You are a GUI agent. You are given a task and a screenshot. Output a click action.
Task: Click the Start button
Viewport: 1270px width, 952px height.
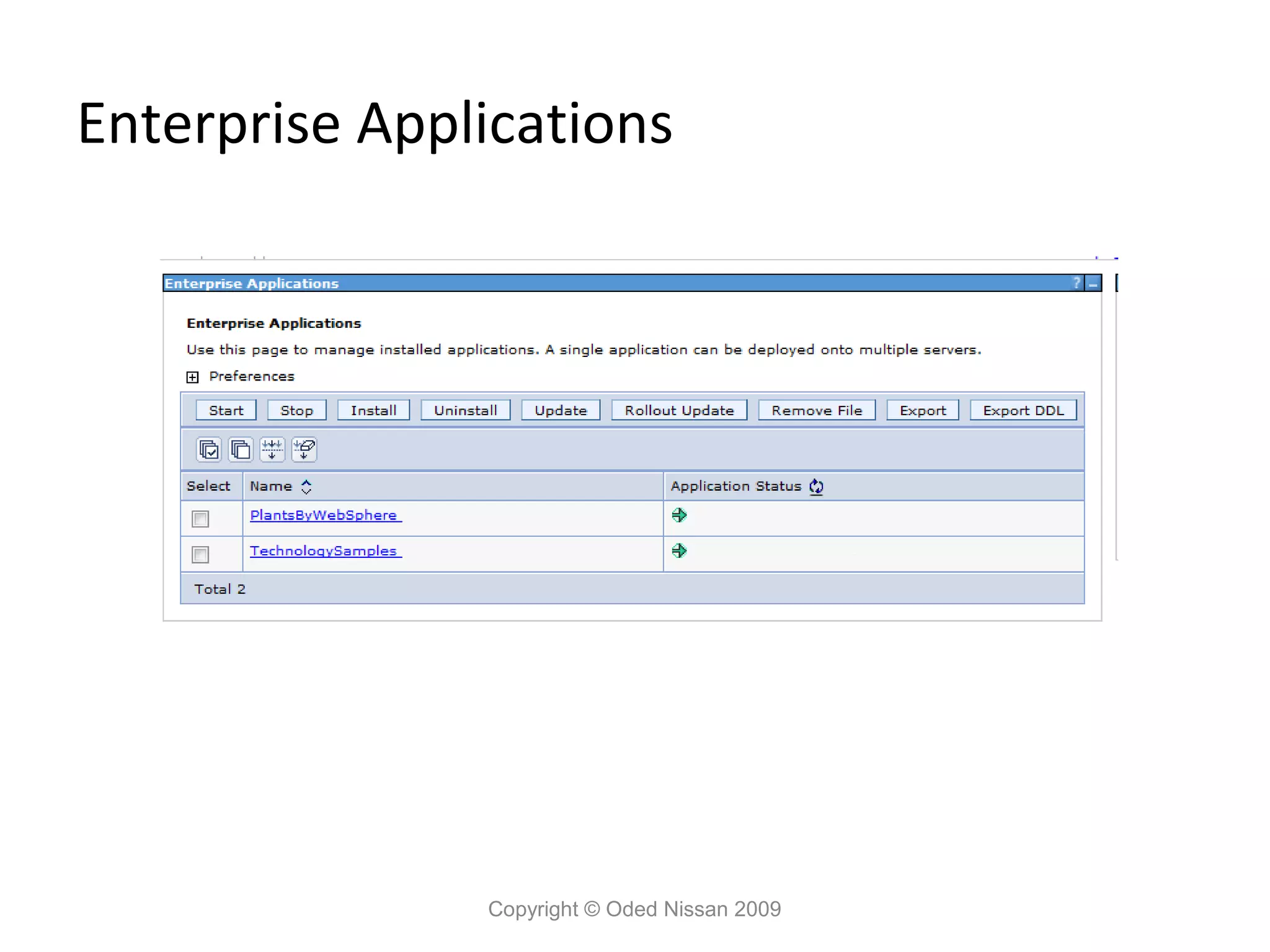226,410
